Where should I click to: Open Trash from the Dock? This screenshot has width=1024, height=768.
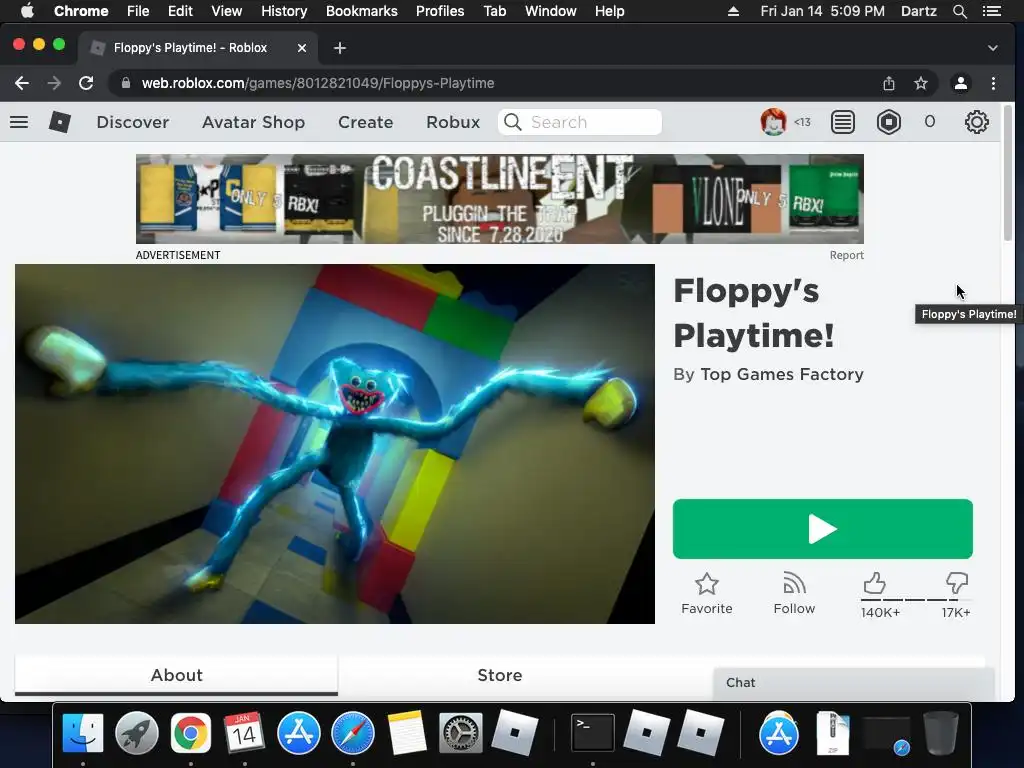(x=940, y=733)
